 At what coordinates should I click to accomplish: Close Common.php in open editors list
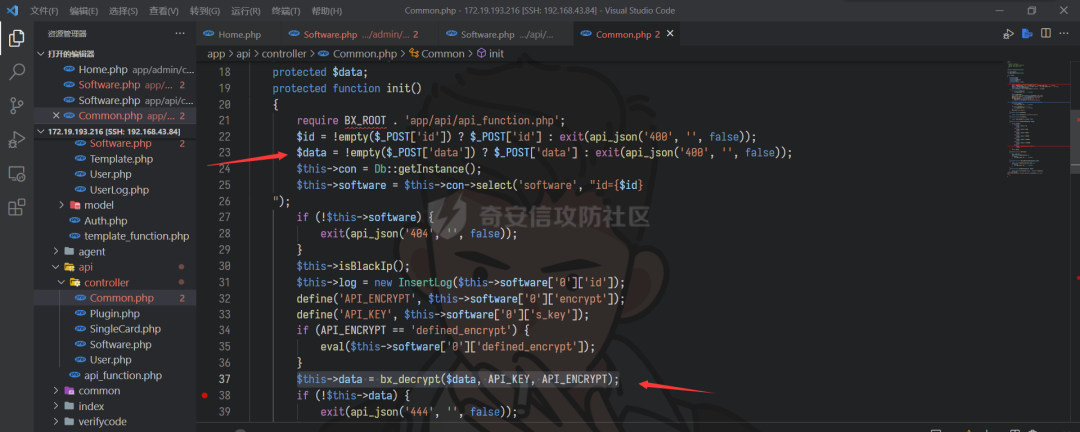[56, 115]
